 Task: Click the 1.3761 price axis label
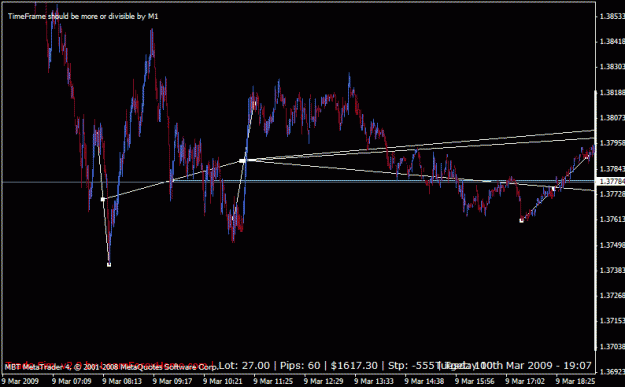[x=612, y=220]
